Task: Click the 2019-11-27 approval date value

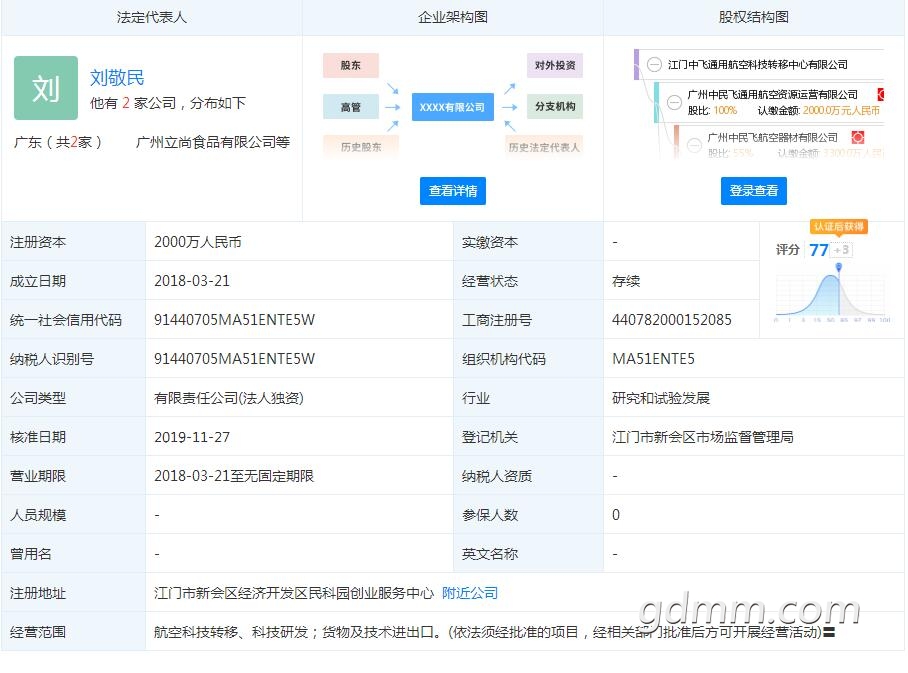Action: (x=192, y=437)
